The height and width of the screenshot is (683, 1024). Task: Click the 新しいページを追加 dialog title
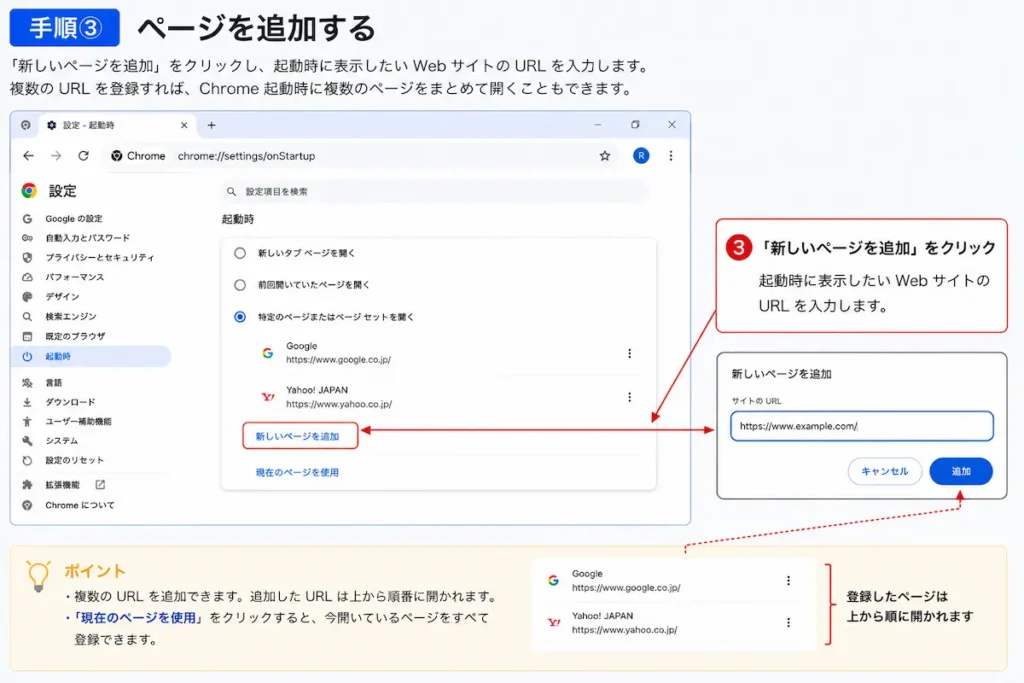[x=781, y=374]
